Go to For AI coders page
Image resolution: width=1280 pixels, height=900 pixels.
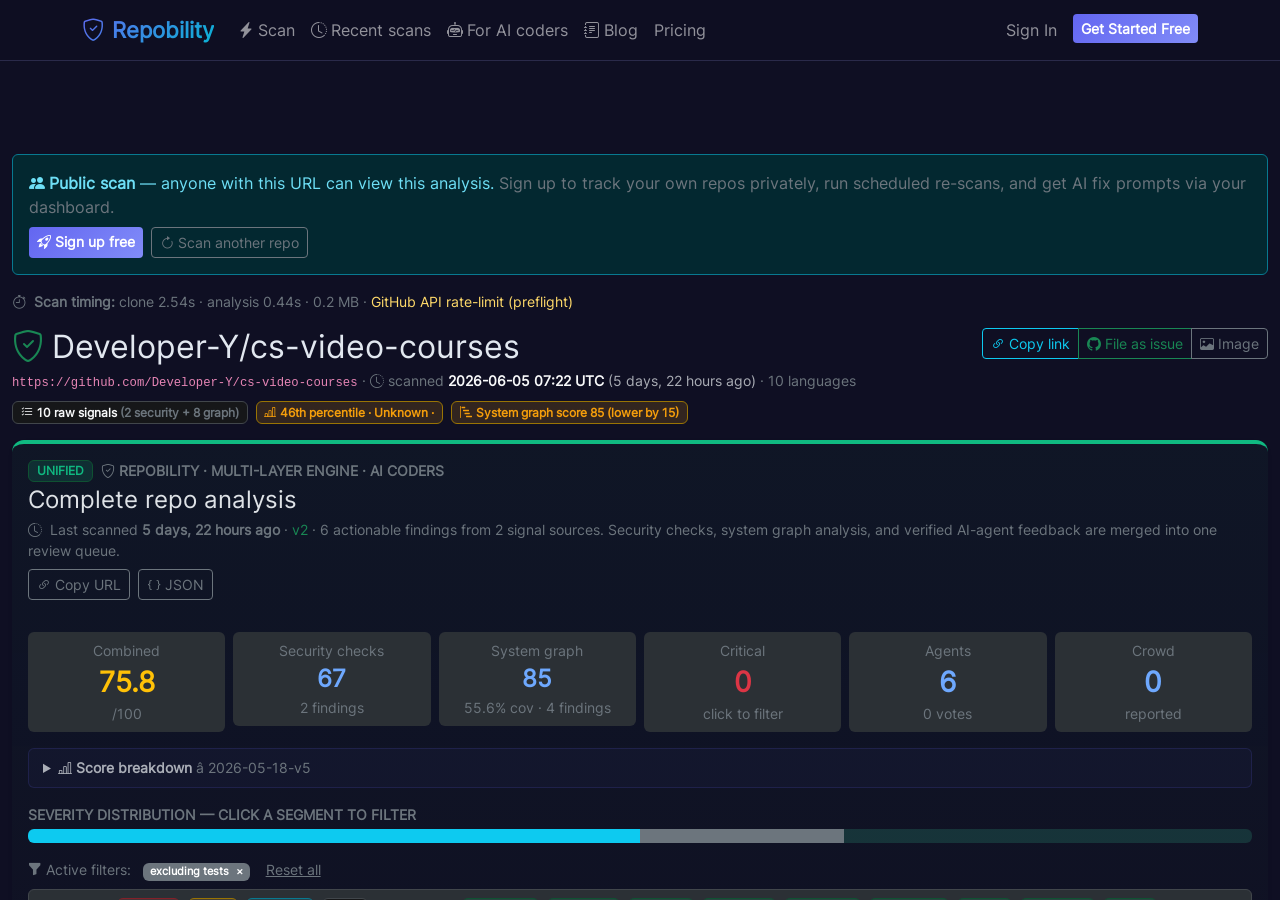(x=507, y=30)
